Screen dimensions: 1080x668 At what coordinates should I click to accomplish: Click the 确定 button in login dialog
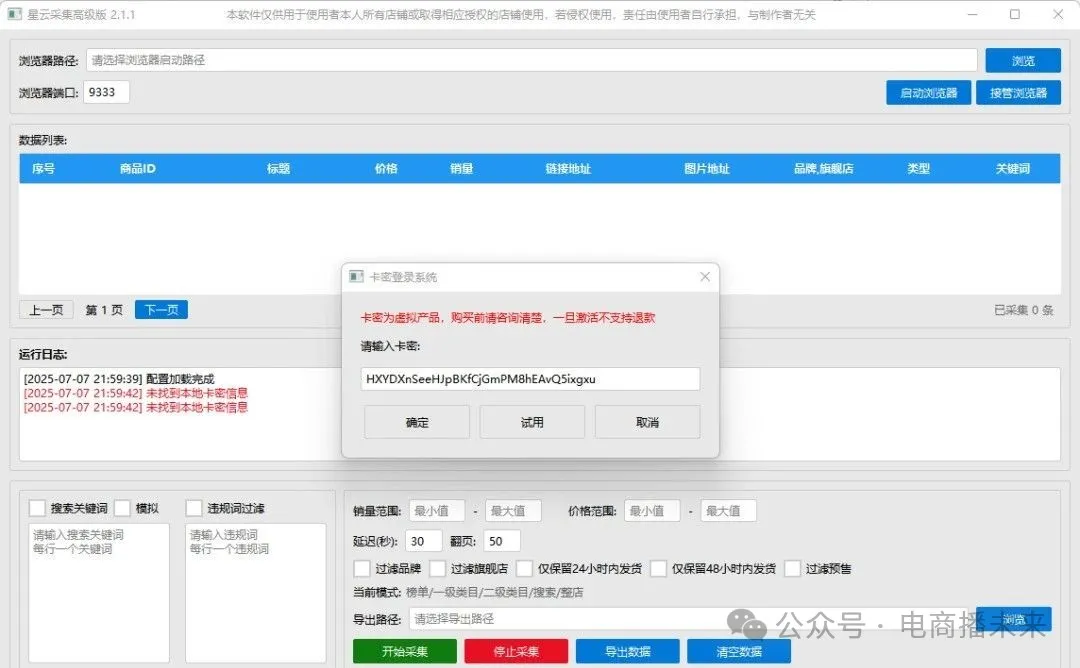coord(417,422)
